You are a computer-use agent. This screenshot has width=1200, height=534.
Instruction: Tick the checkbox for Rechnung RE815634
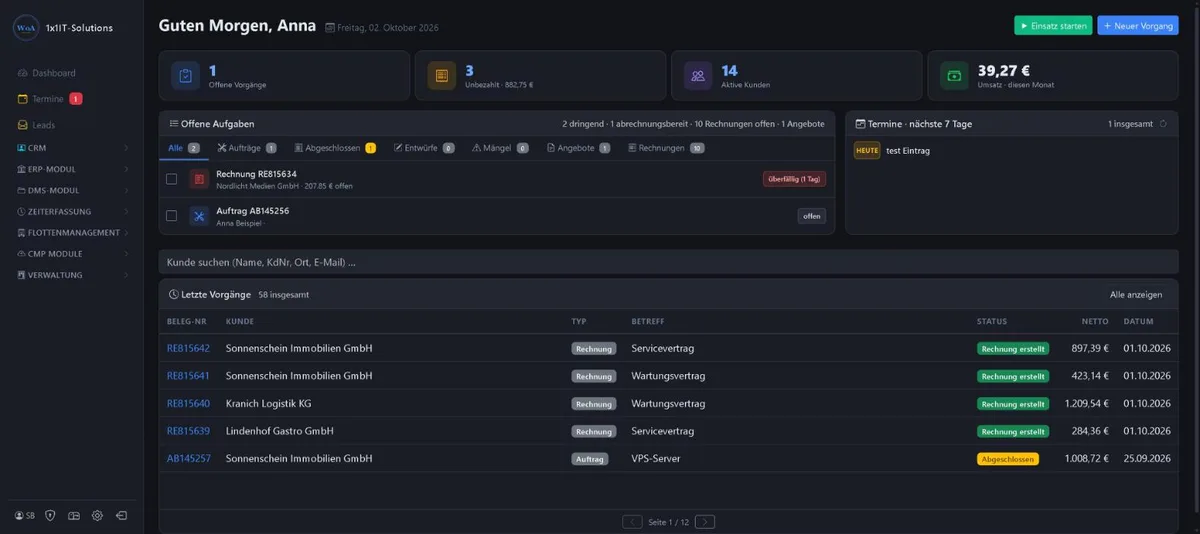[x=172, y=179]
